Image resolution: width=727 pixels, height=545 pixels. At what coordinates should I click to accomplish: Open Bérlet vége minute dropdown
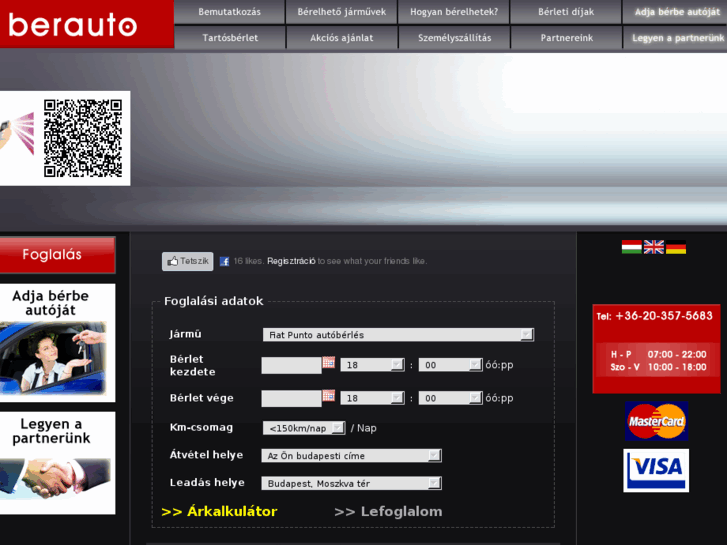[x=450, y=398]
